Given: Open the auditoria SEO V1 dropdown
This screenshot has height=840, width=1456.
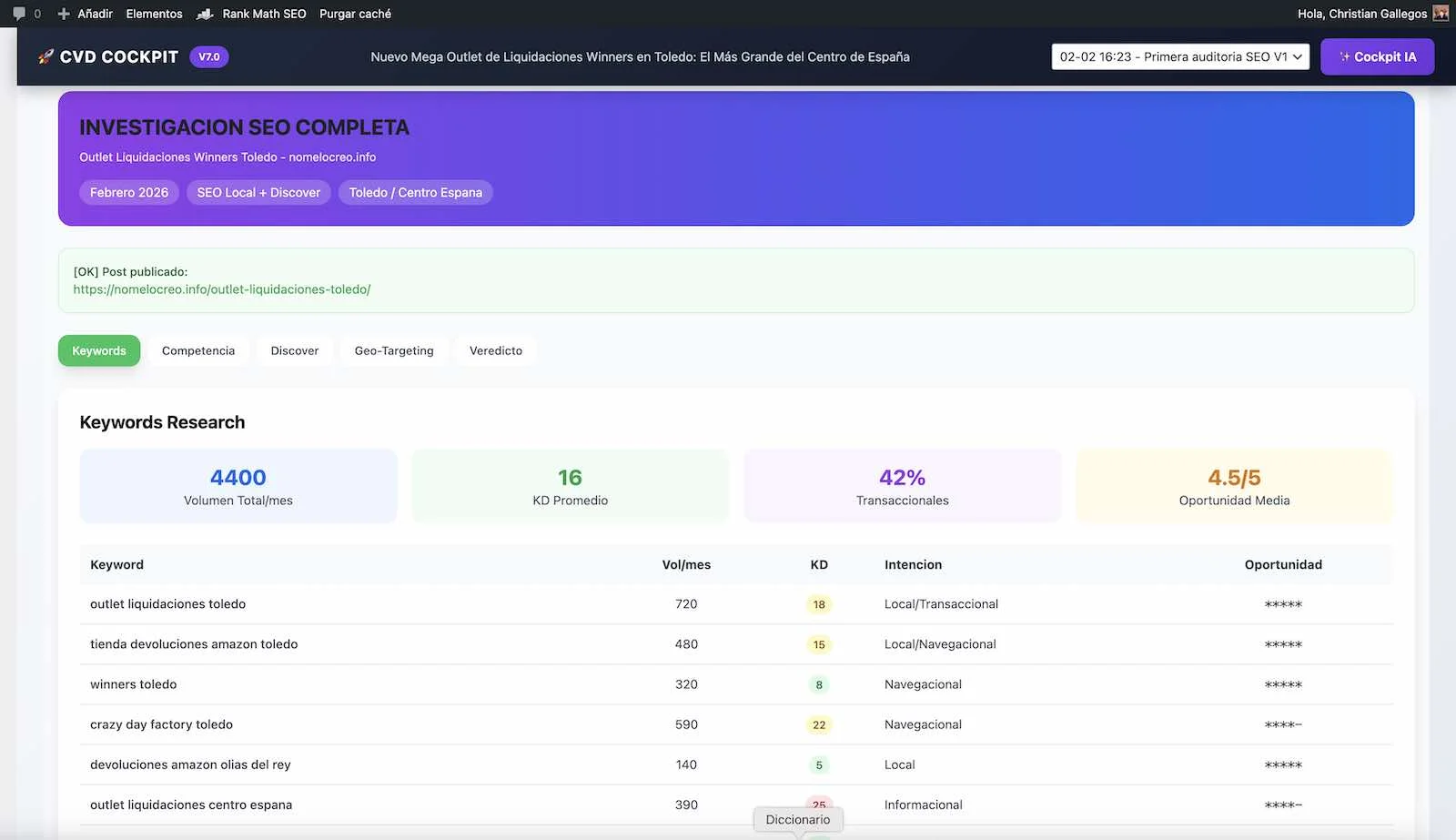Looking at the screenshot, I should (1179, 56).
